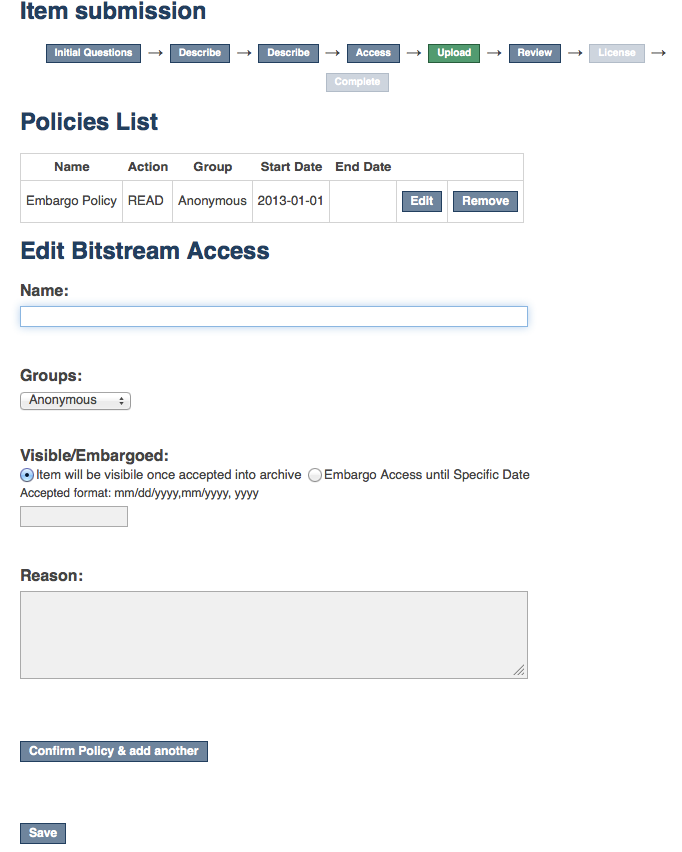Viewport: 682px width, 852px height.
Task: Grab the Reason textarea resize handle
Action: pyautogui.click(x=519, y=671)
